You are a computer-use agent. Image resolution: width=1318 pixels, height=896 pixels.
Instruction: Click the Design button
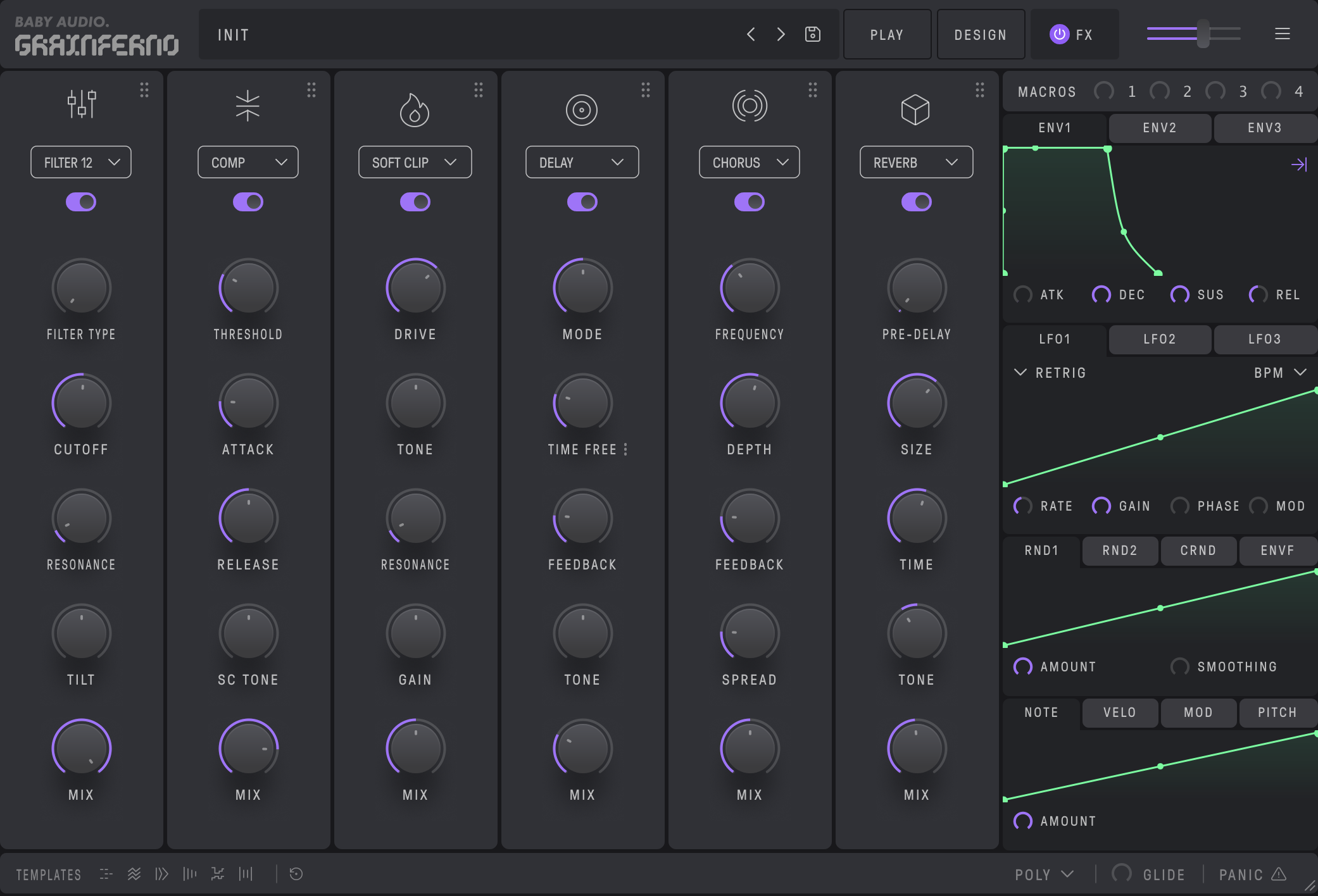coord(980,35)
